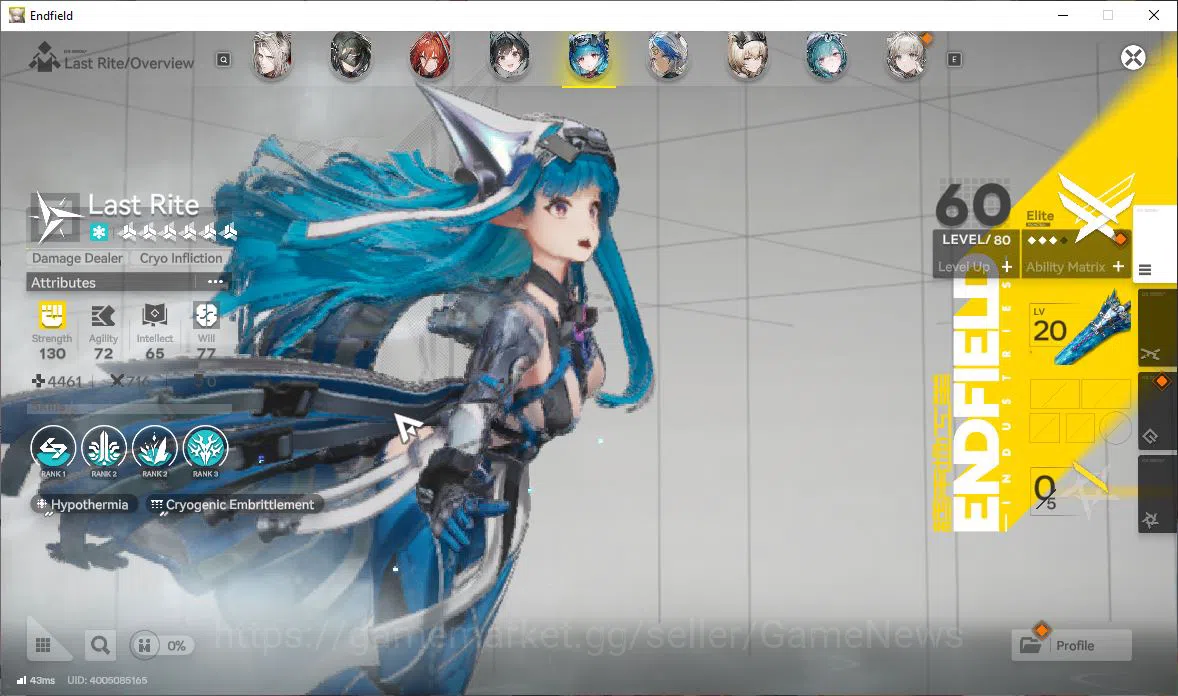This screenshot has height=696, width=1178.
Task: Open the empty circular gear slot
Action: 1116,428
